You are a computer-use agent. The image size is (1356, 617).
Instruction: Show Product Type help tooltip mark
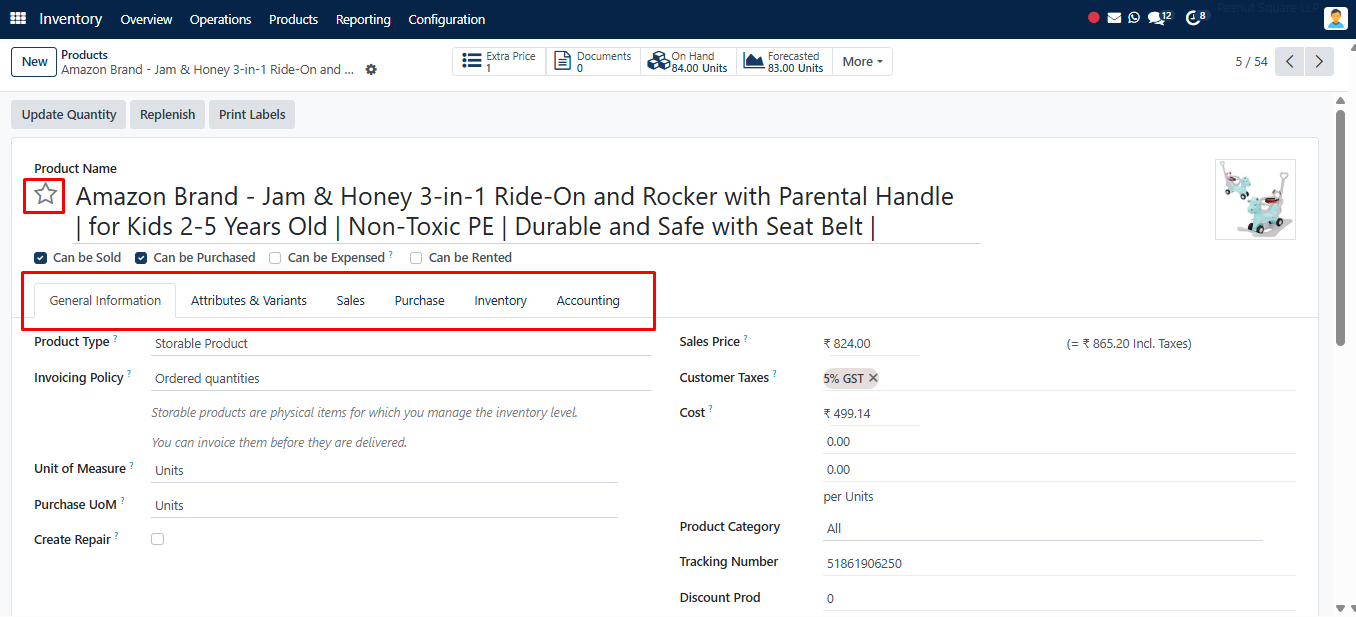115,339
